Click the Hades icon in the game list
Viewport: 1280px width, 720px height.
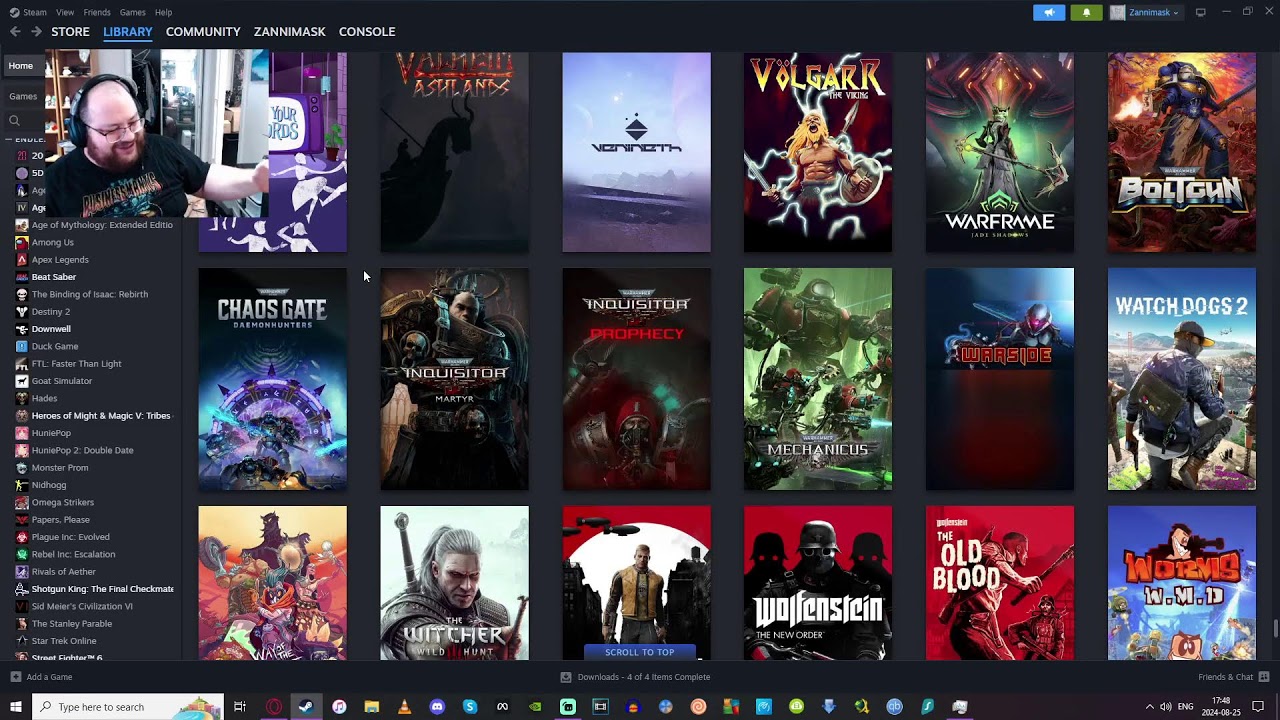click(22, 398)
